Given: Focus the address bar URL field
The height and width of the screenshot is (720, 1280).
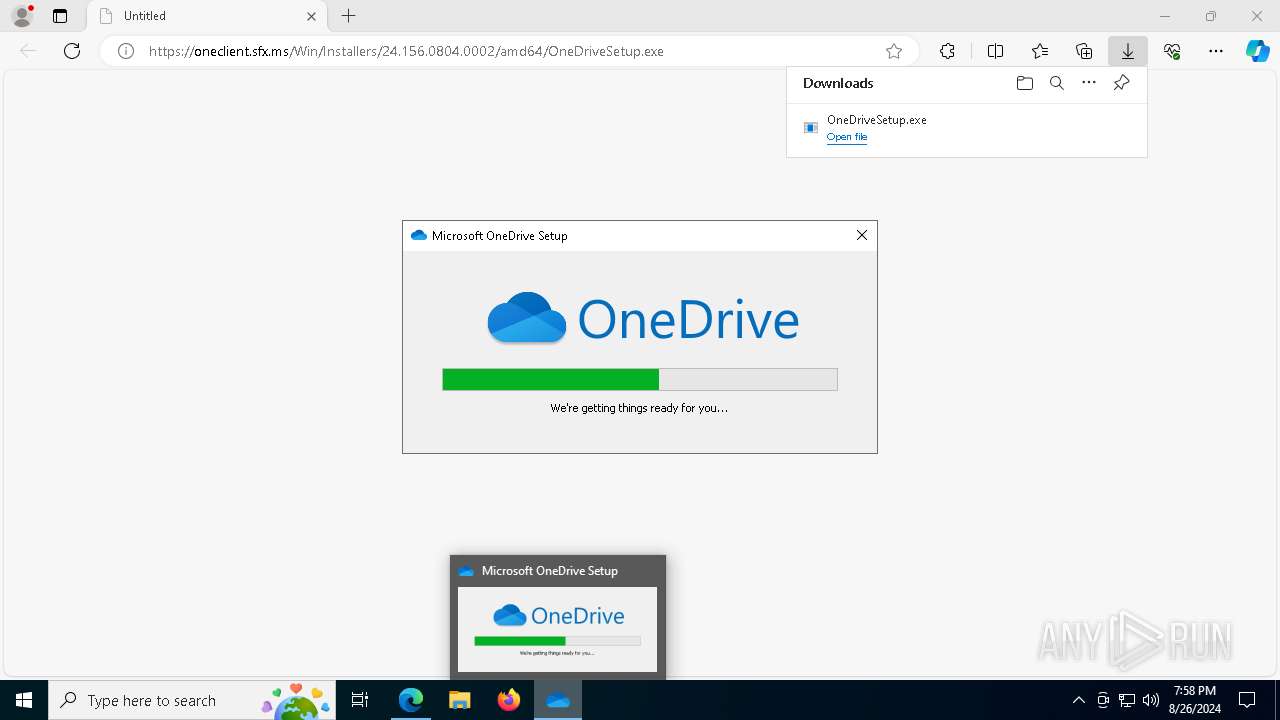Looking at the screenshot, I should pyautogui.click(x=510, y=51).
